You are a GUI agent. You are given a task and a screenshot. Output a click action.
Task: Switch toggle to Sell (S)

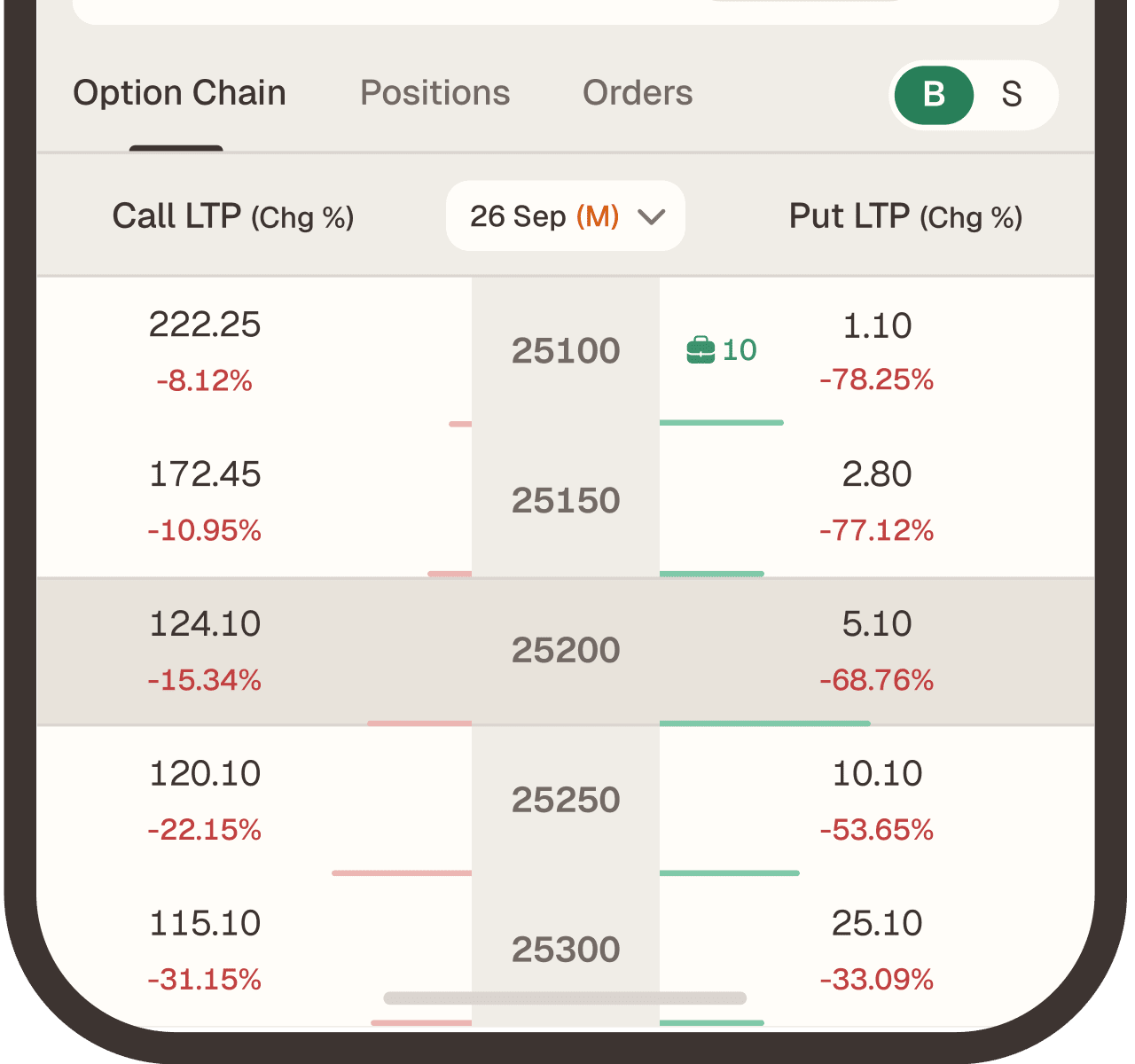tap(1012, 95)
